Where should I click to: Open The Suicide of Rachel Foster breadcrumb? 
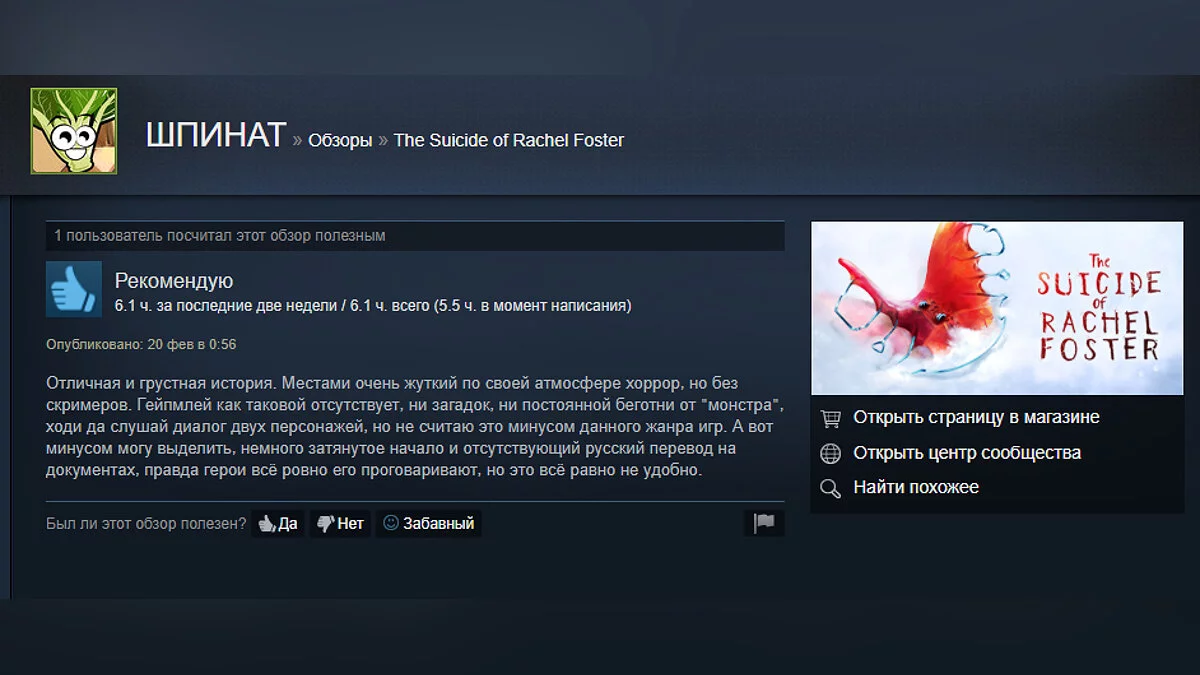[x=509, y=141]
